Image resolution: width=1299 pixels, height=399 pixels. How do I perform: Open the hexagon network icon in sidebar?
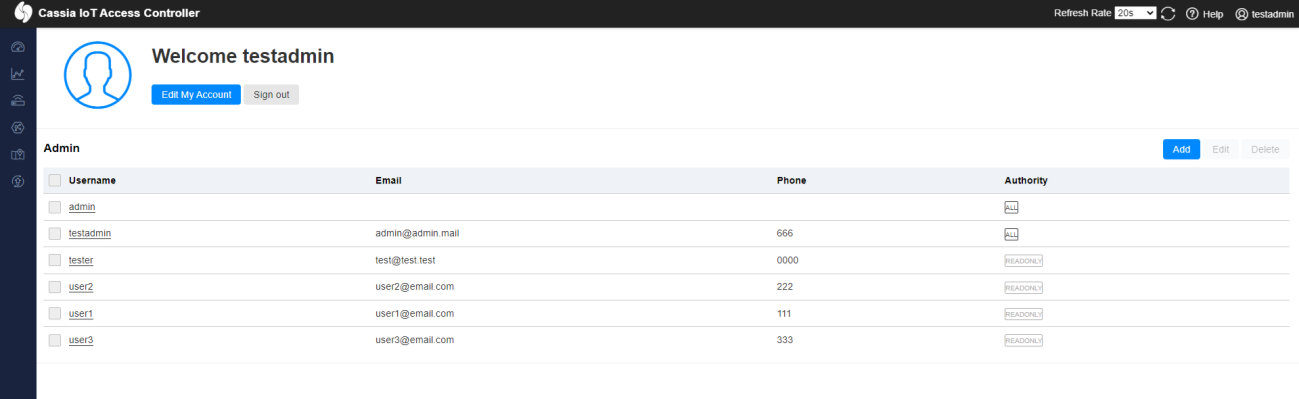click(x=17, y=127)
